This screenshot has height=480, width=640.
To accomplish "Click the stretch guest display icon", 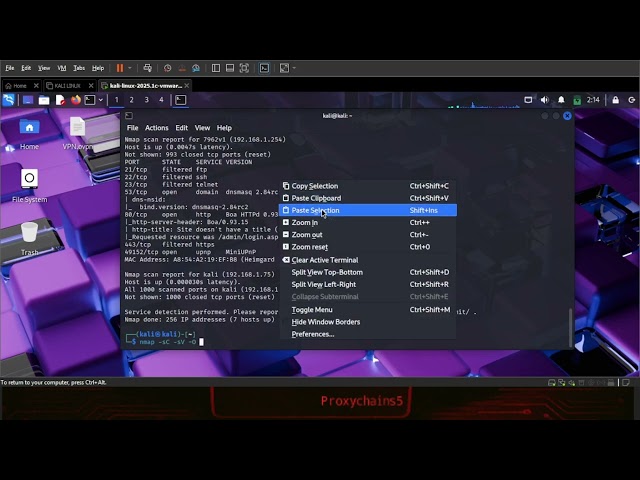I will tap(284, 68).
